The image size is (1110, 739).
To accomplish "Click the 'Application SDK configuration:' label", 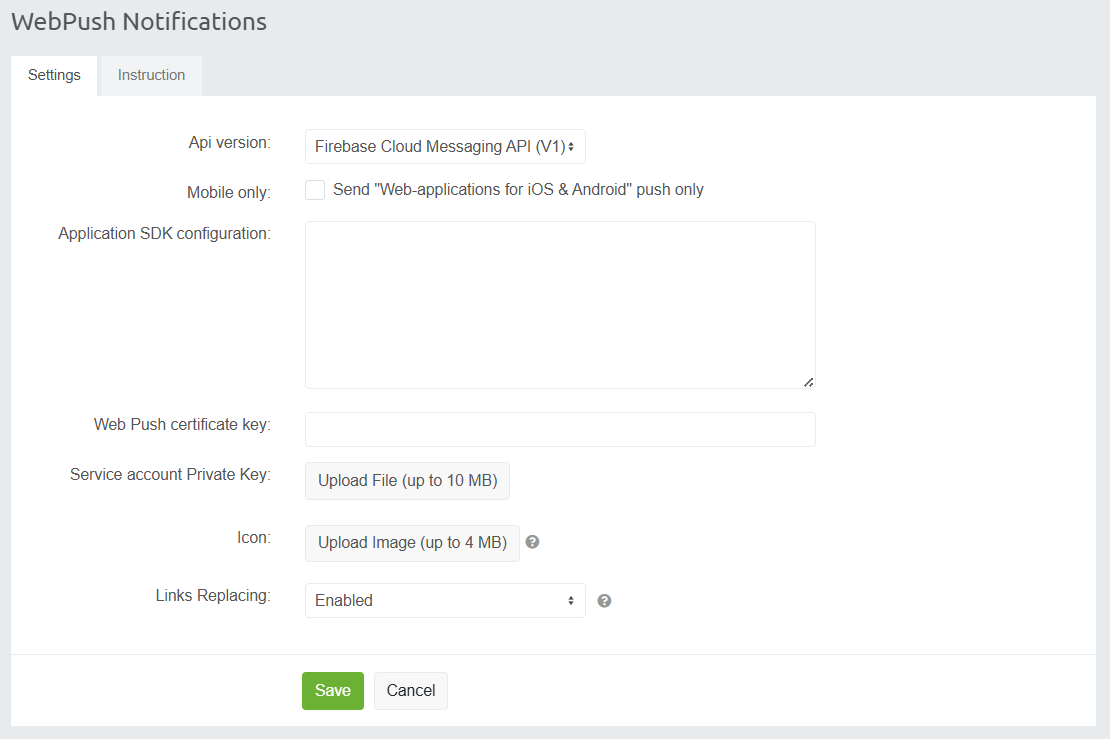I will click(x=164, y=234).
